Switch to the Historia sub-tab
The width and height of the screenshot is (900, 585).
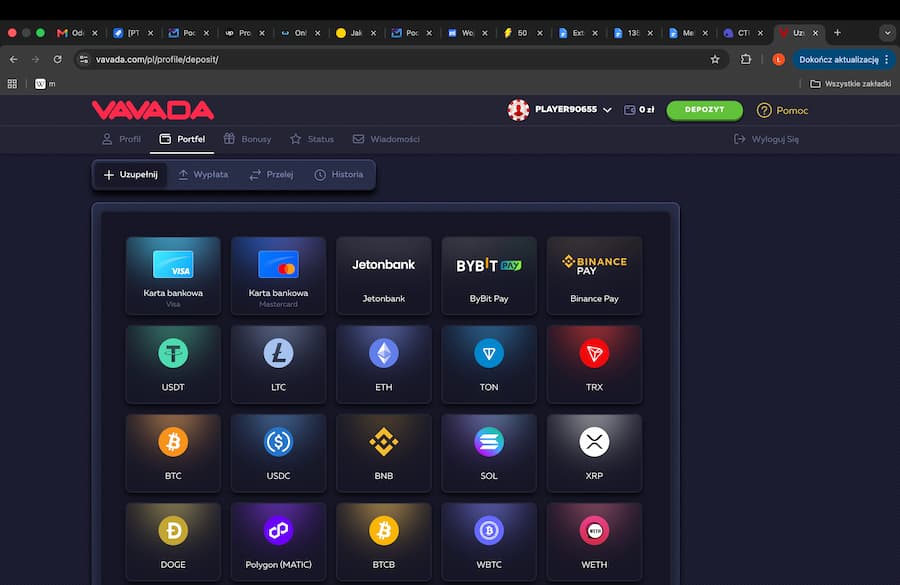coord(339,175)
